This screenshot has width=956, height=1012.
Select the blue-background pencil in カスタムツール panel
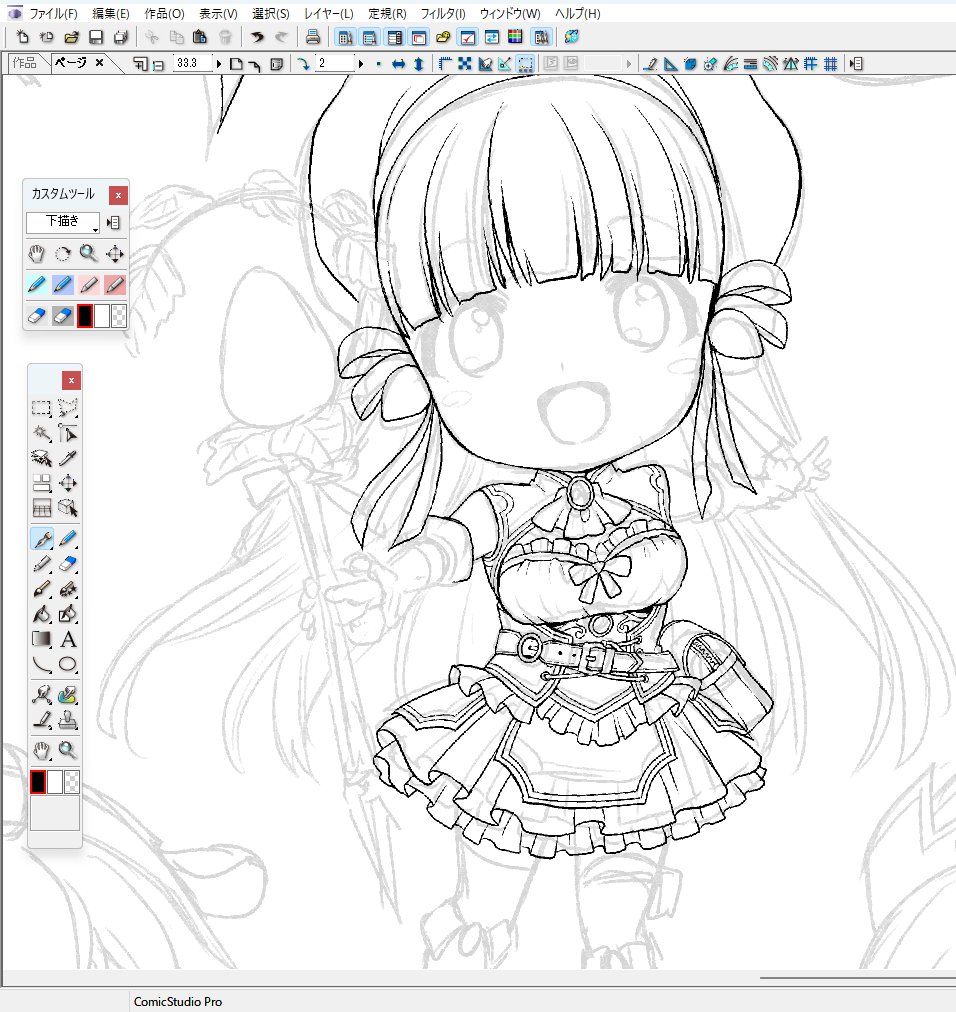(x=63, y=285)
